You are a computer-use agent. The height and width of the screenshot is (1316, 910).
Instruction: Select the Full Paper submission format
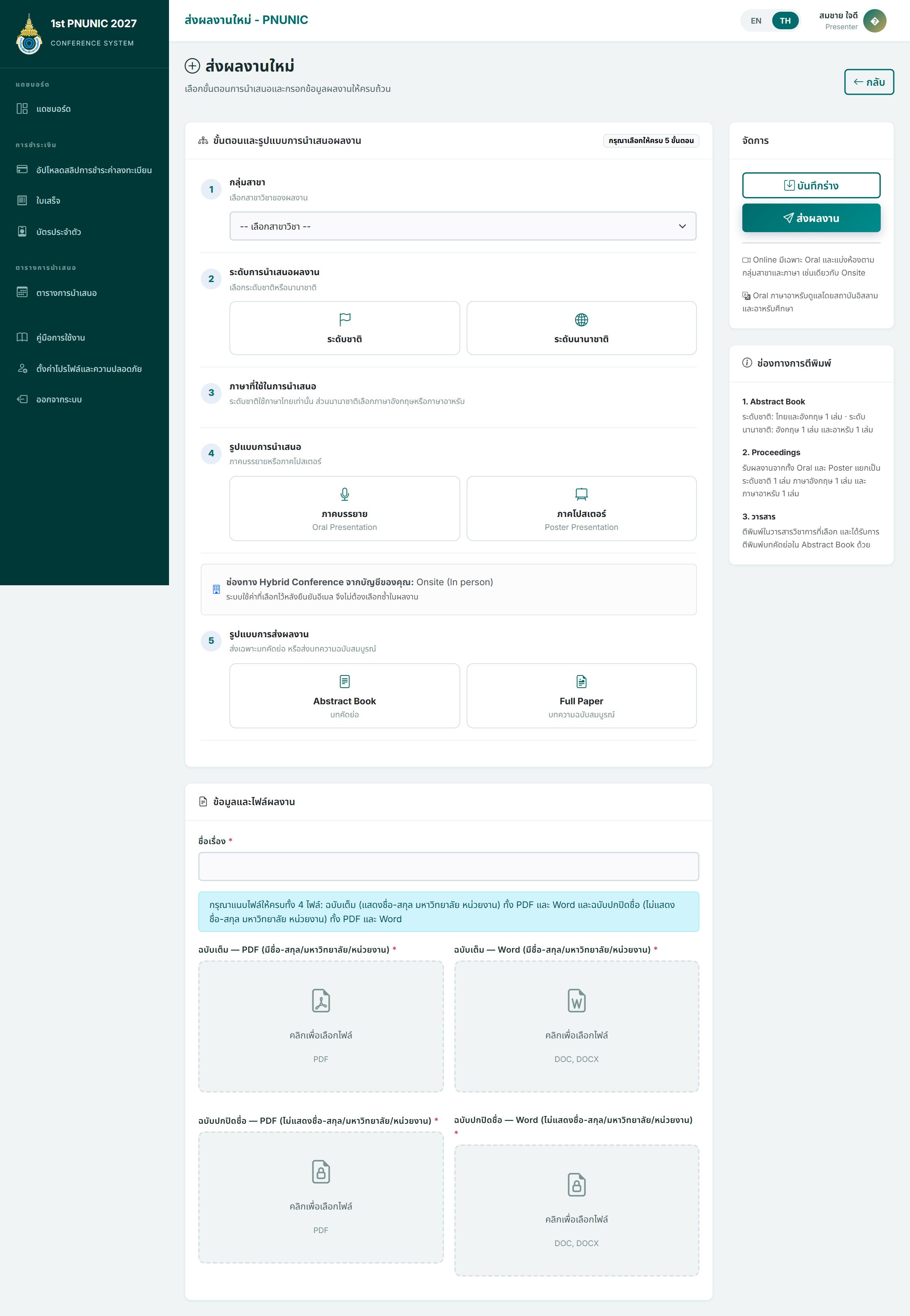click(582, 695)
